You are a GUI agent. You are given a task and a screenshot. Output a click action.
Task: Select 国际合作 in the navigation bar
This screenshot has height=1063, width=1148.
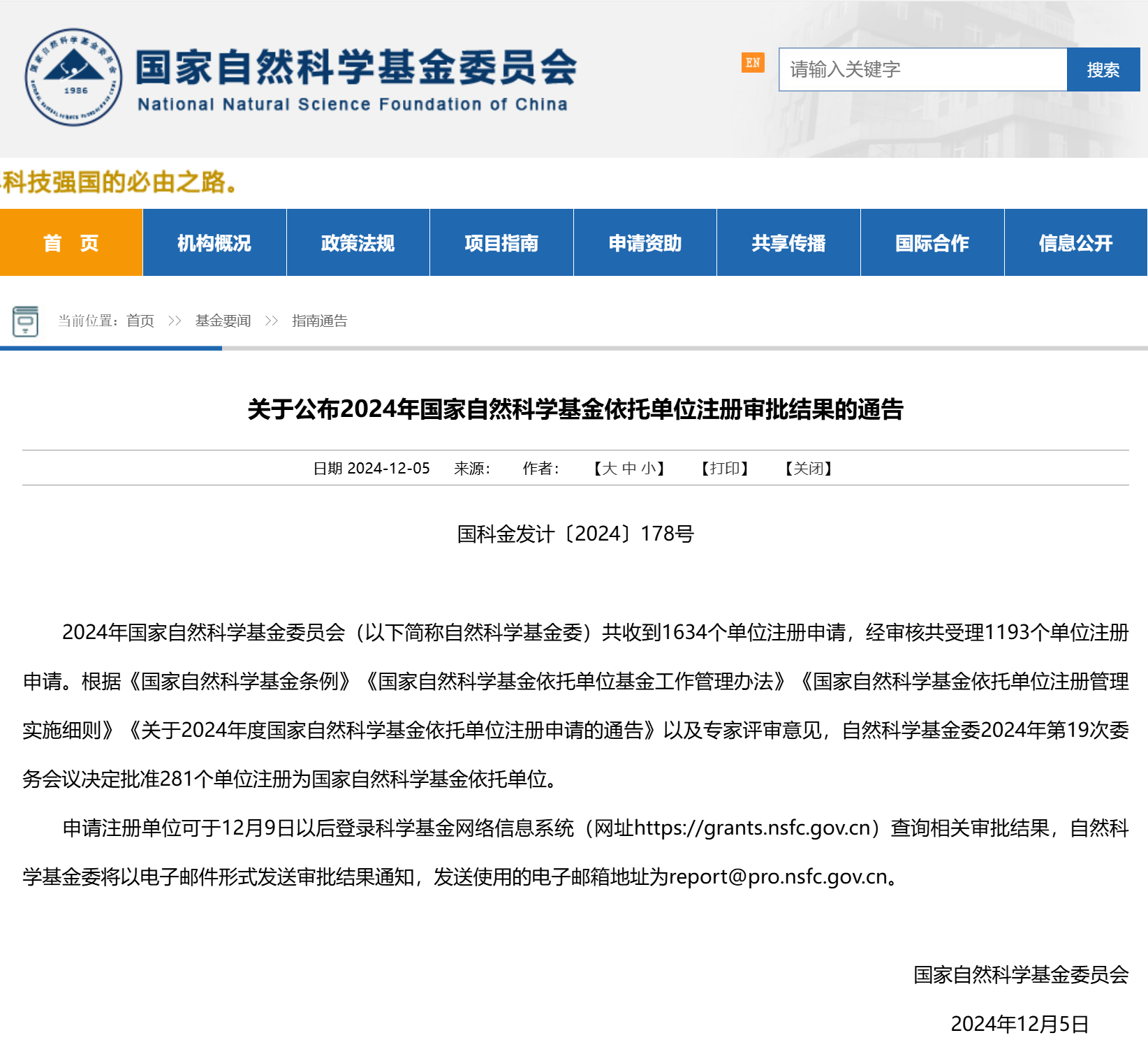click(x=932, y=243)
